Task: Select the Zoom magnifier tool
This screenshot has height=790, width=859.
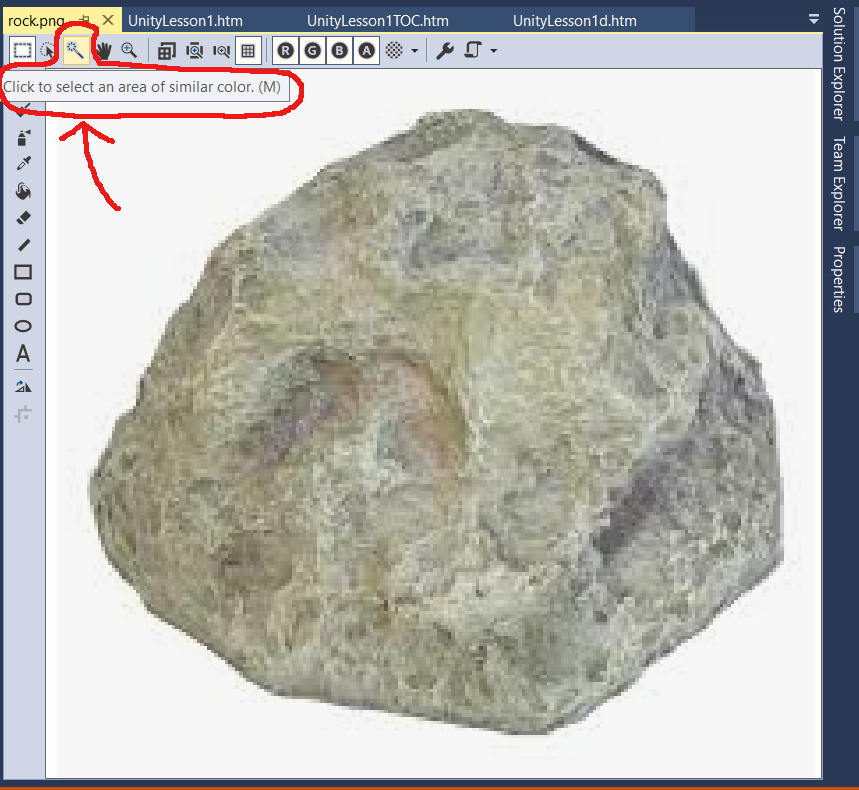Action: coord(129,50)
